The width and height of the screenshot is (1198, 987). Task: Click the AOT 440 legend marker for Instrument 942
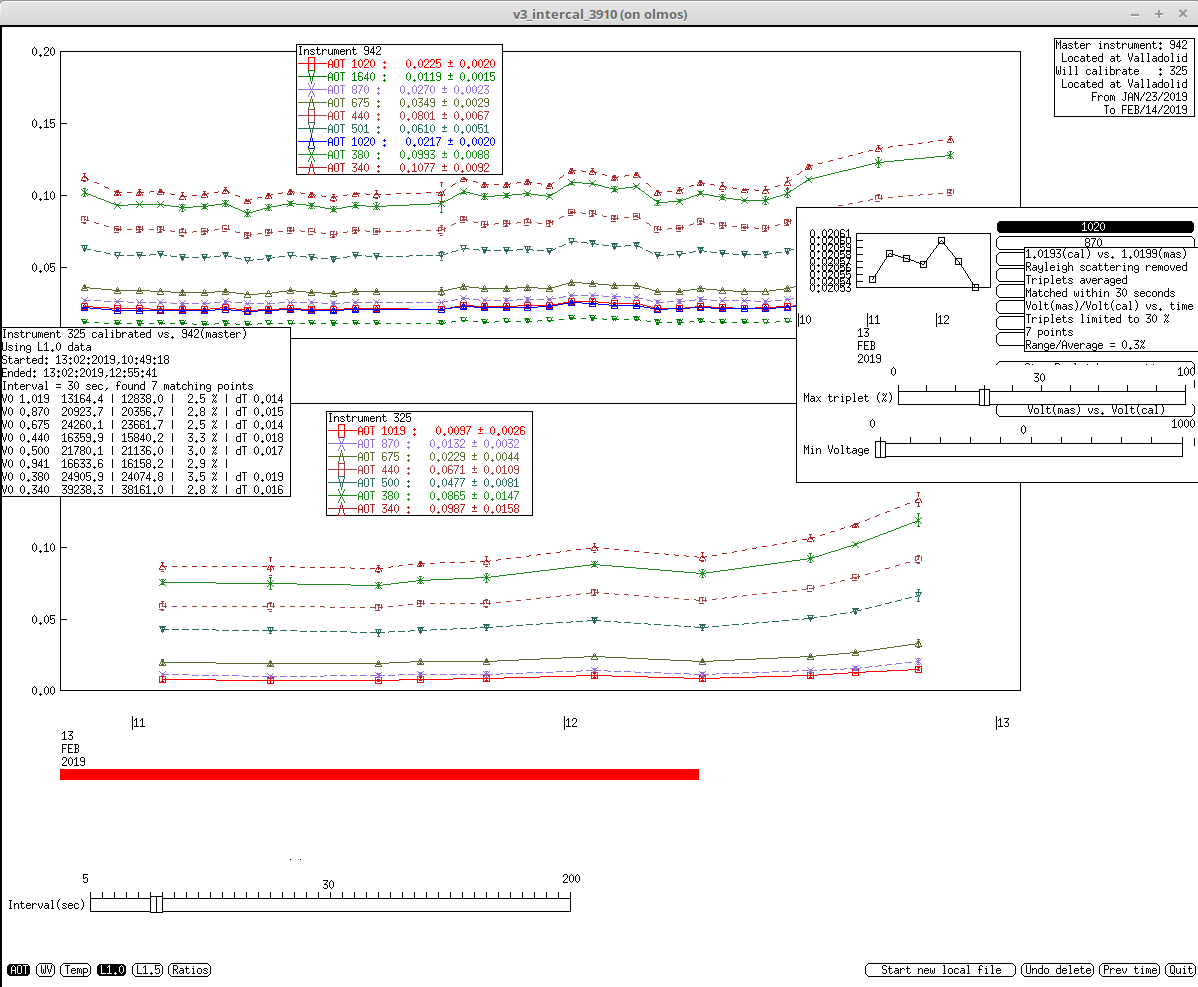click(311, 116)
